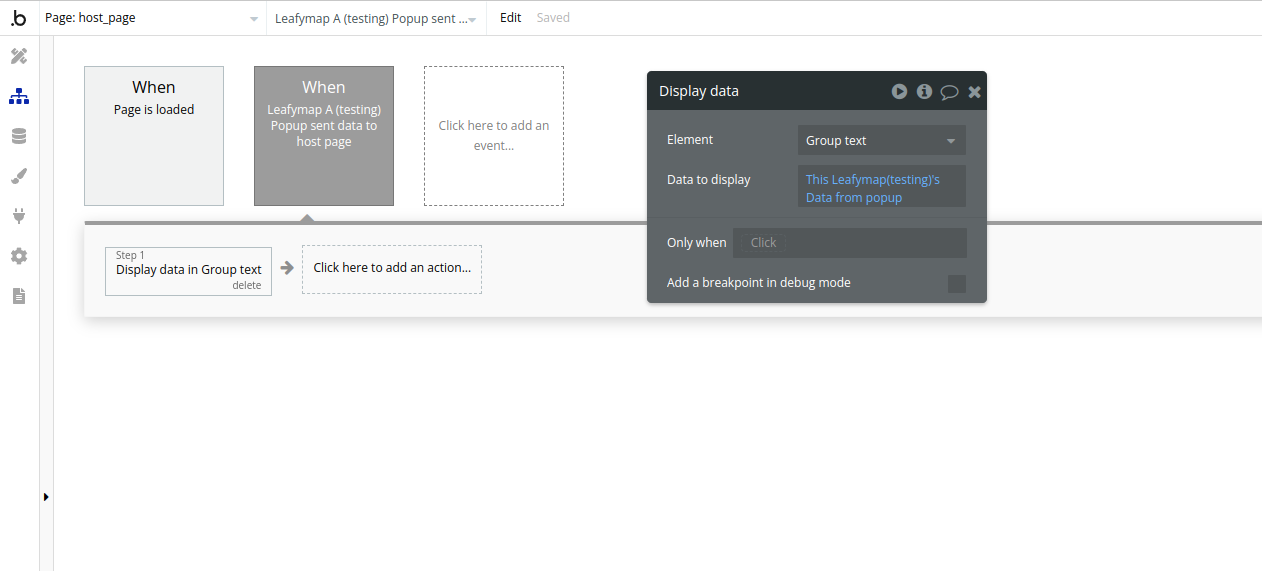Open the Logs tab document icon
This screenshot has width=1262, height=571.
[x=18, y=296]
